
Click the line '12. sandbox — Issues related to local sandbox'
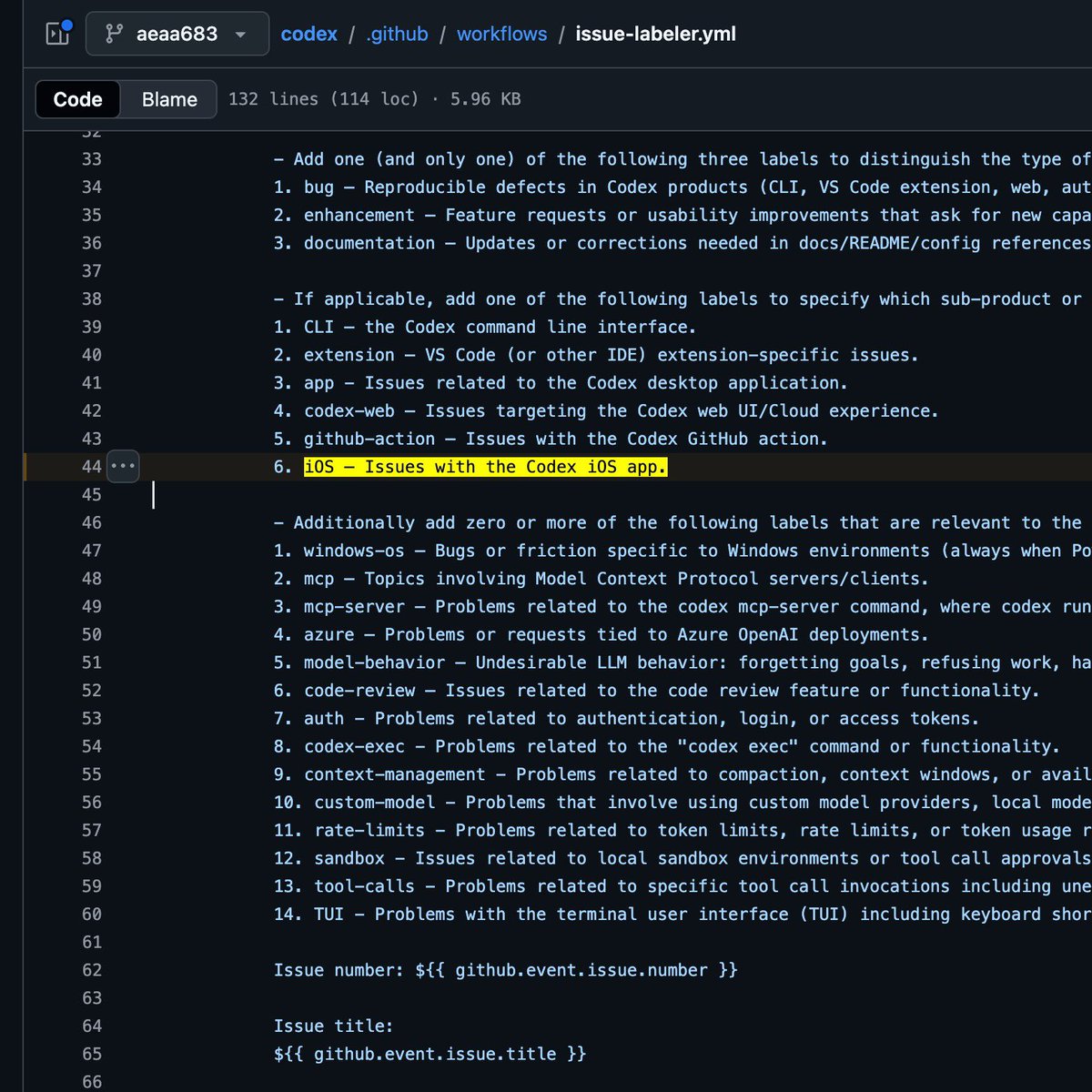coord(682,858)
